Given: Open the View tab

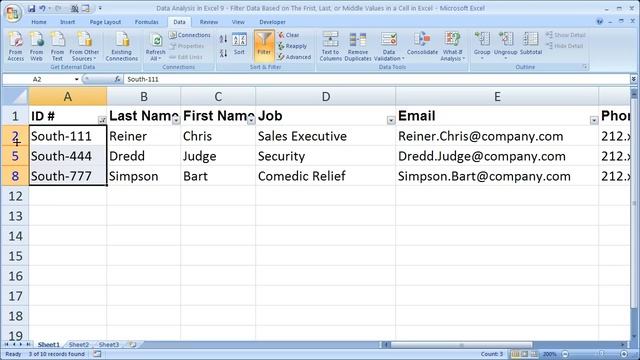Looking at the screenshot, I should pyautogui.click(x=238, y=22).
